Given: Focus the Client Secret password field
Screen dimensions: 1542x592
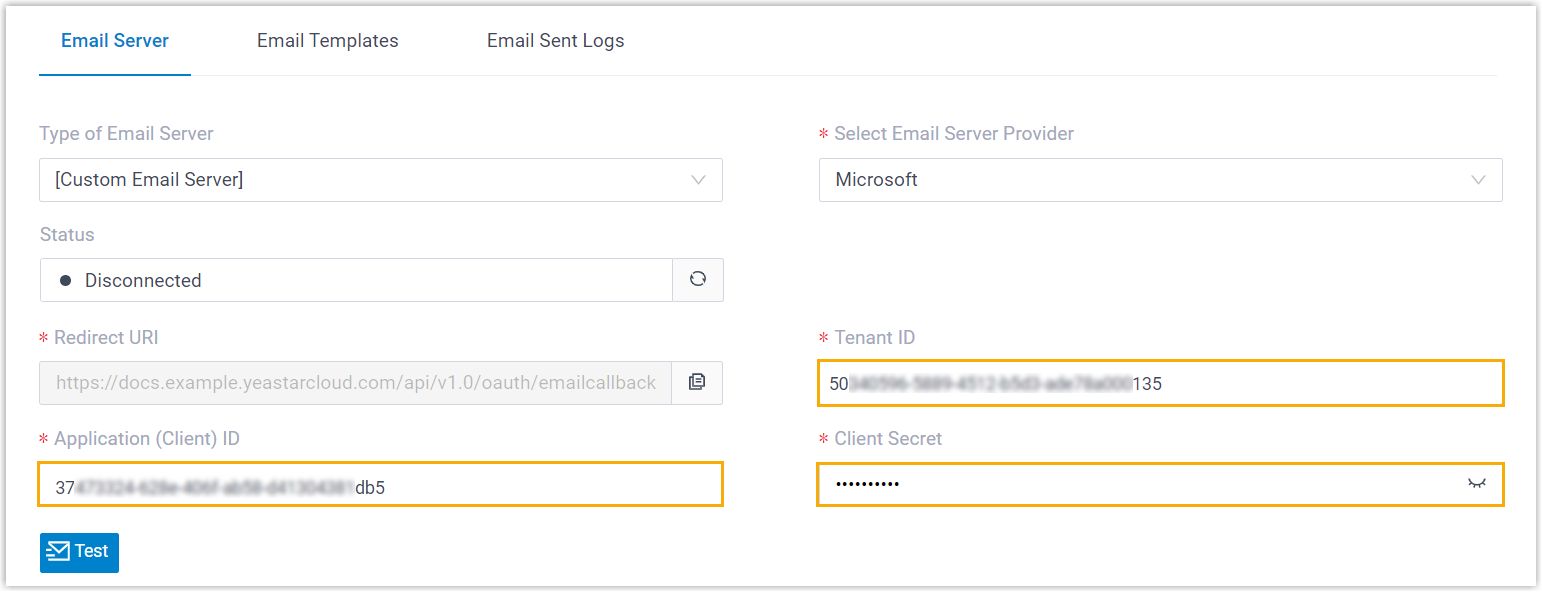Looking at the screenshot, I should [x=1140, y=484].
